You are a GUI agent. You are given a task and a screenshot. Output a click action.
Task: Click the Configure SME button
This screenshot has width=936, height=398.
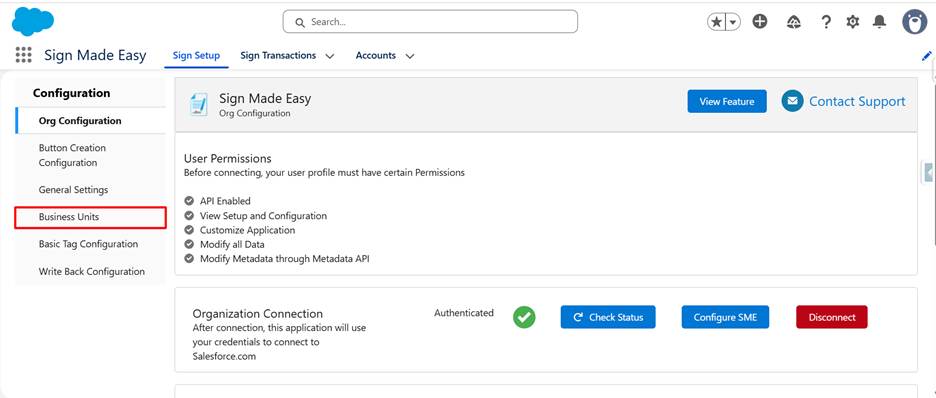[x=725, y=317]
